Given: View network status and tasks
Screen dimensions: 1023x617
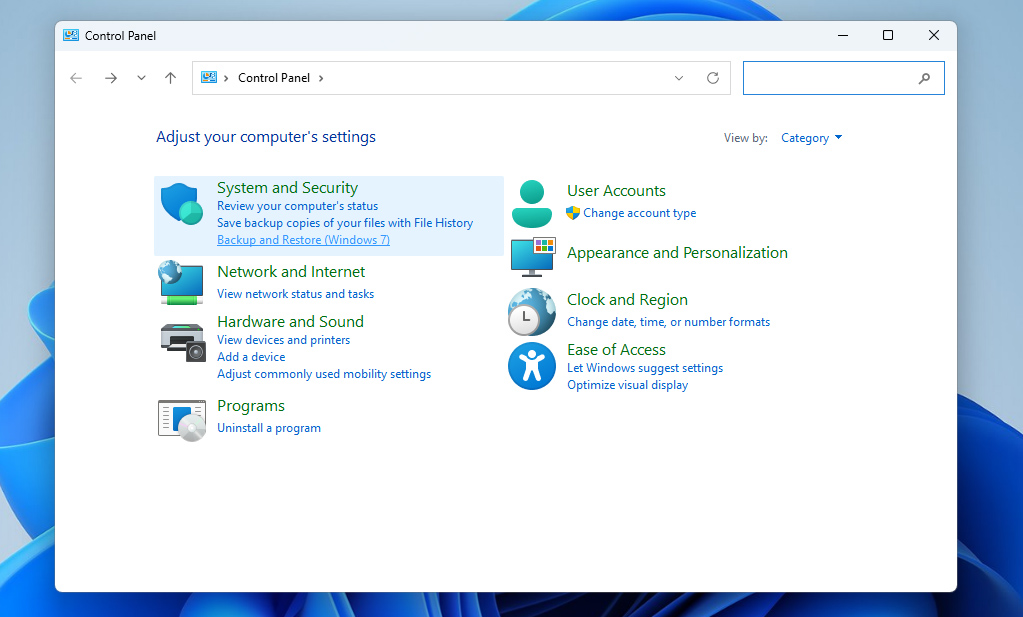Looking at the screenshot, I should tap(296, 294).
